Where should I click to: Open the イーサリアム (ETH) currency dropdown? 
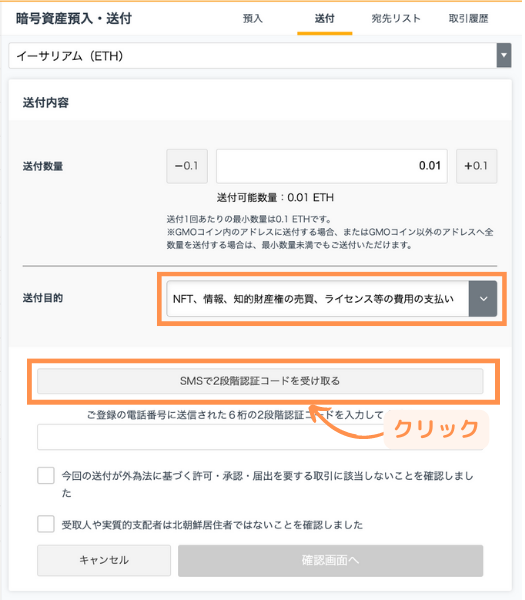261,56
